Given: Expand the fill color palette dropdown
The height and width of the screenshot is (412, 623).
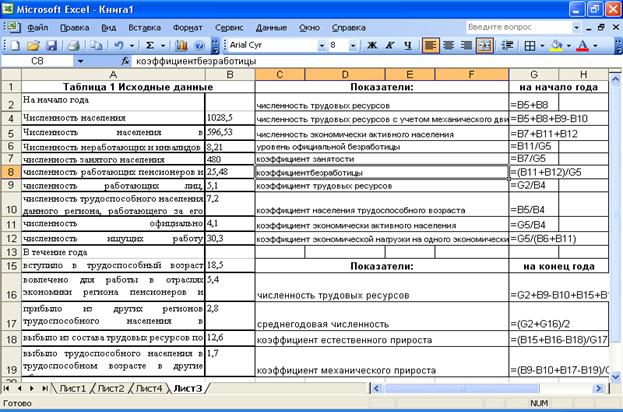Looking at the screenshot, I should pos(569,46).
